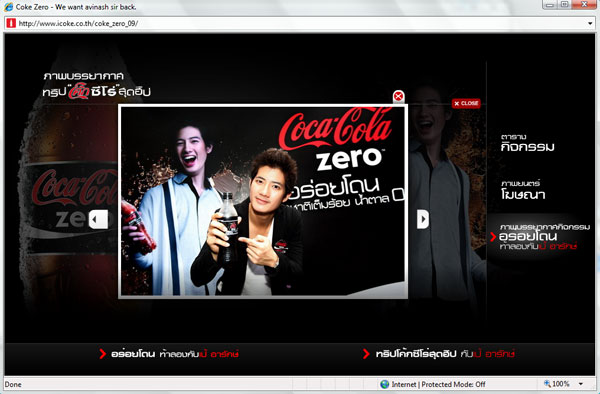Open the ตาราง กิจกรรม menu item
The width and height of the screenshot is (600, 394).
coord(527,143)
